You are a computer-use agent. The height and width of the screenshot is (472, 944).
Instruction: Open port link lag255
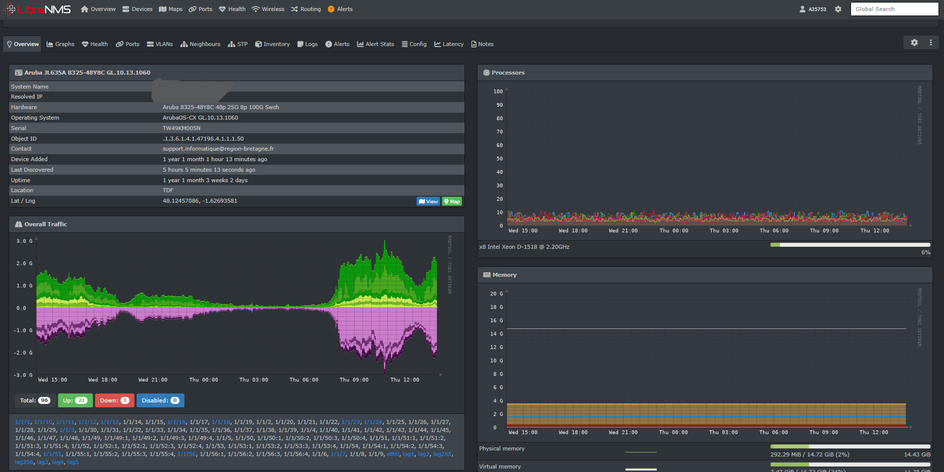[443, 454]
